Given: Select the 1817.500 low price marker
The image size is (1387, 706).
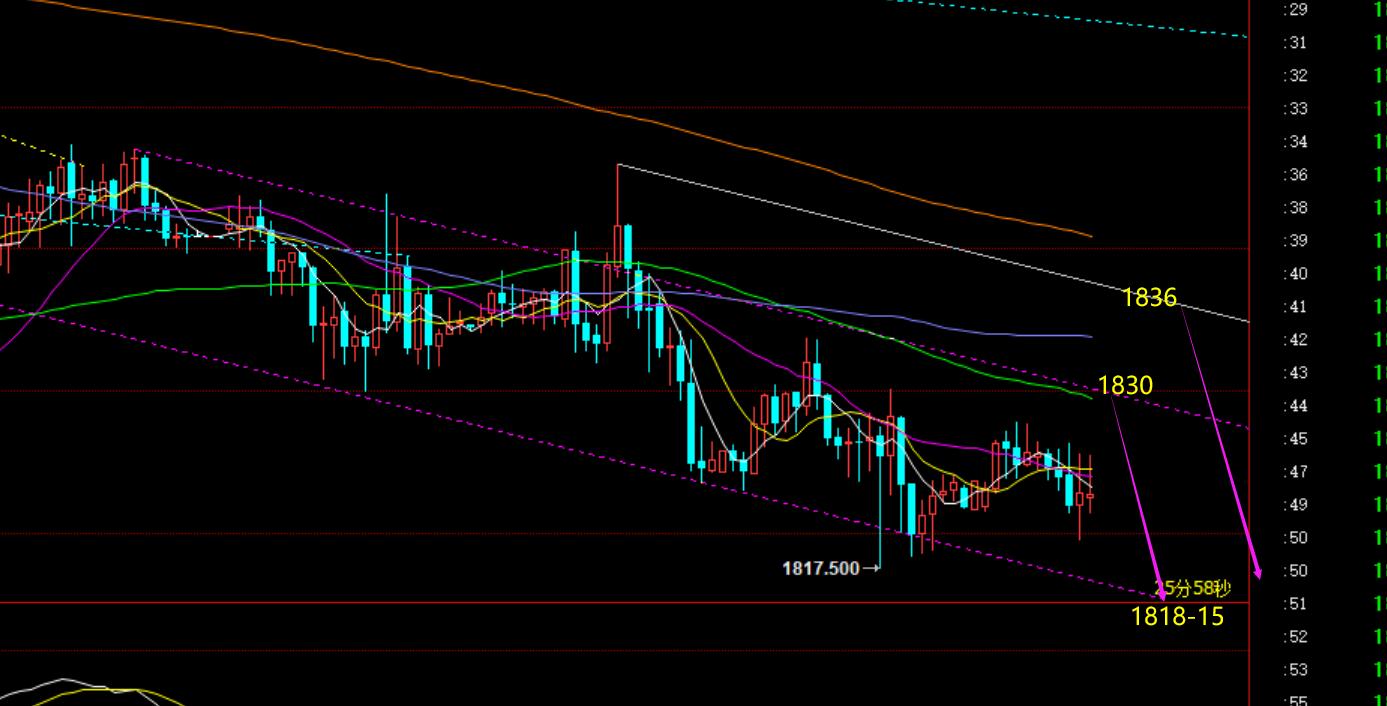Looking at the screenshot, I should pyautogui.click(x=820, y=568).
